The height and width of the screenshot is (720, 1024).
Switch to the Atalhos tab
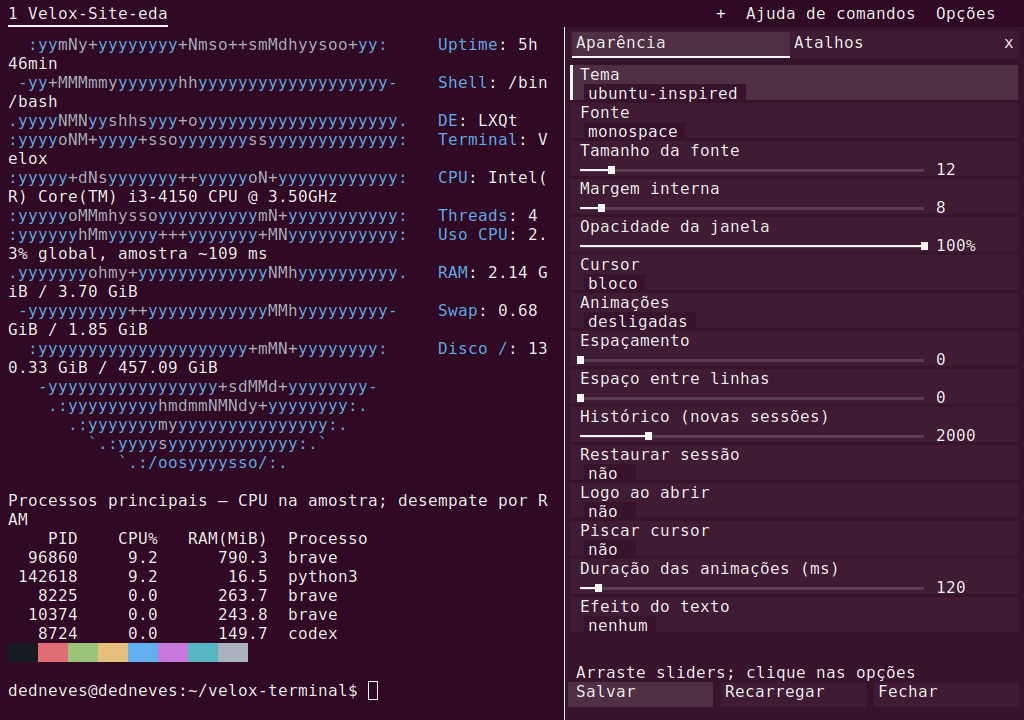point(828,43)
